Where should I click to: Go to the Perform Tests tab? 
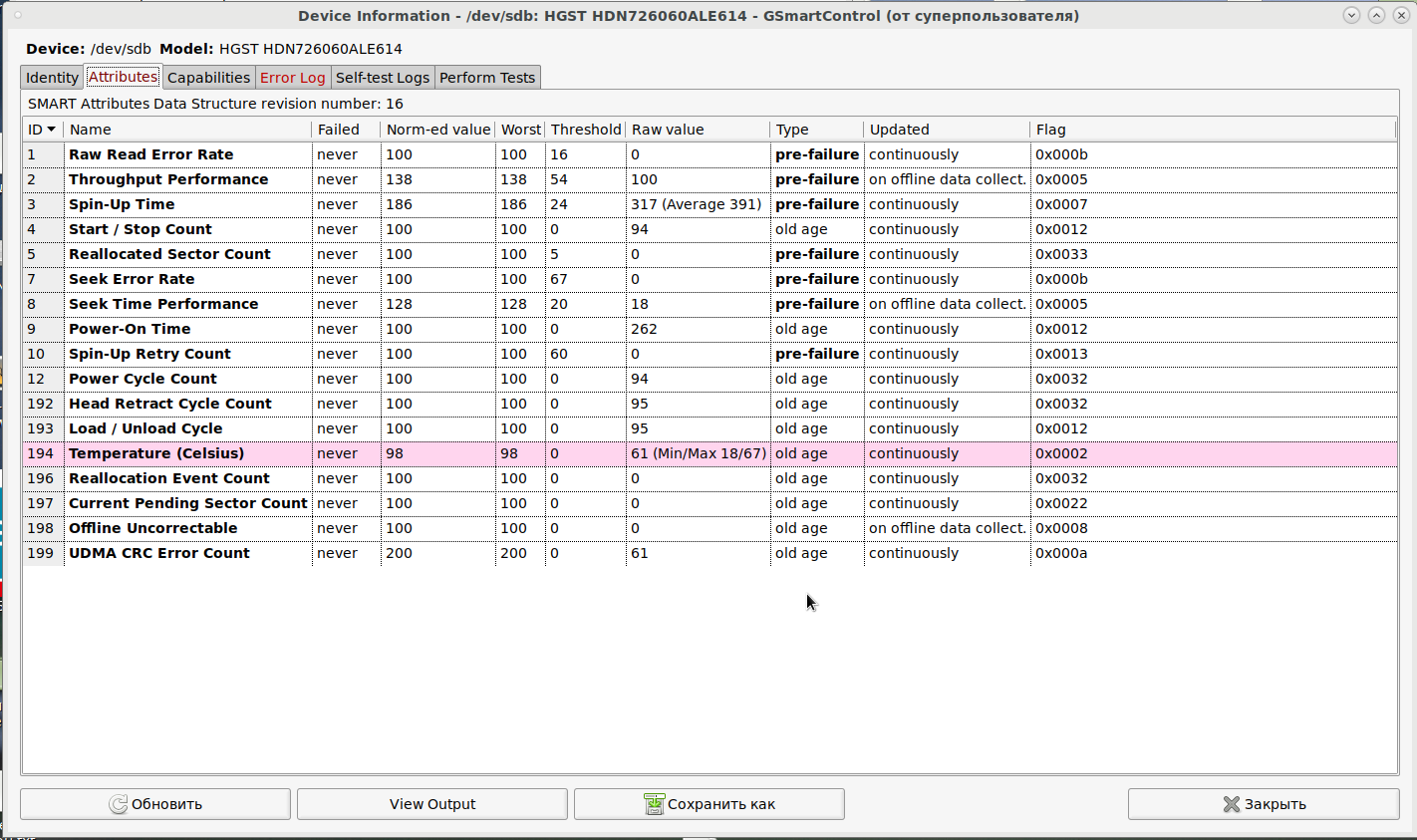click(x=487, y=78)
